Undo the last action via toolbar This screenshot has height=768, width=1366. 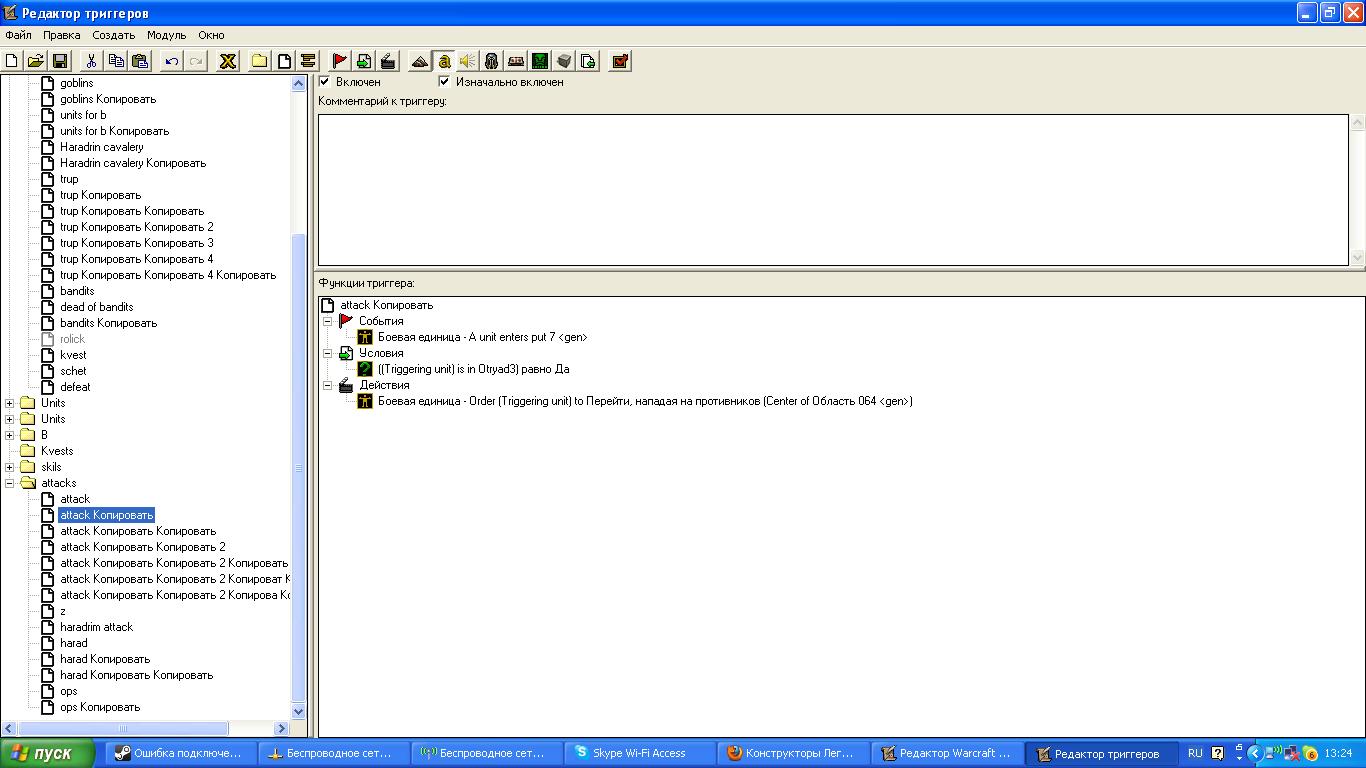(x=172, y=61)
